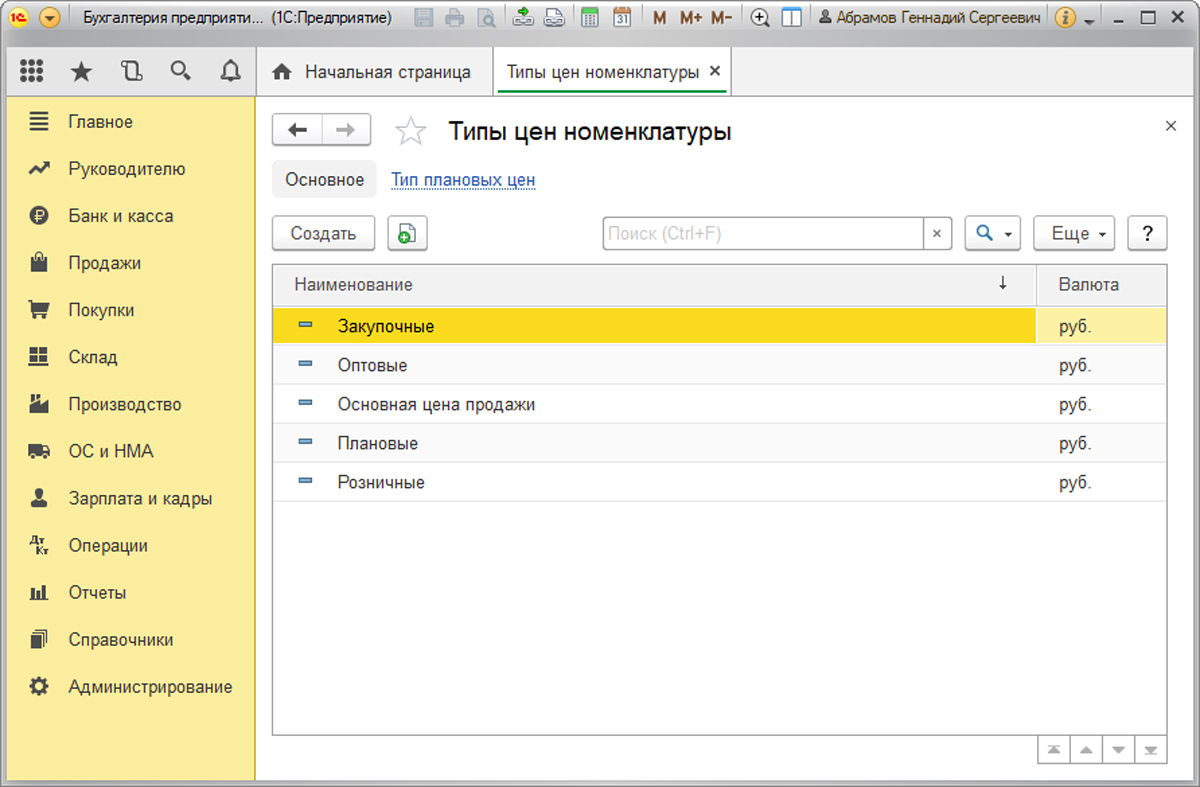This screenshot has height=787, width=1200.
Task: Click the back navigation arrow
Action: click(297, 130)
